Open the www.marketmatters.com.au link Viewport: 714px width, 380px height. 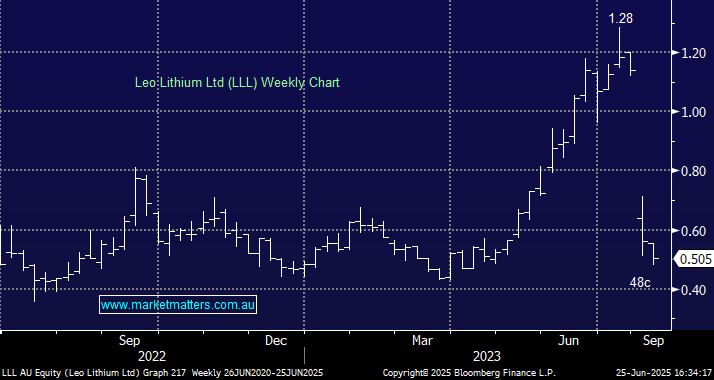pyautogui.click(x=178, y=304)
